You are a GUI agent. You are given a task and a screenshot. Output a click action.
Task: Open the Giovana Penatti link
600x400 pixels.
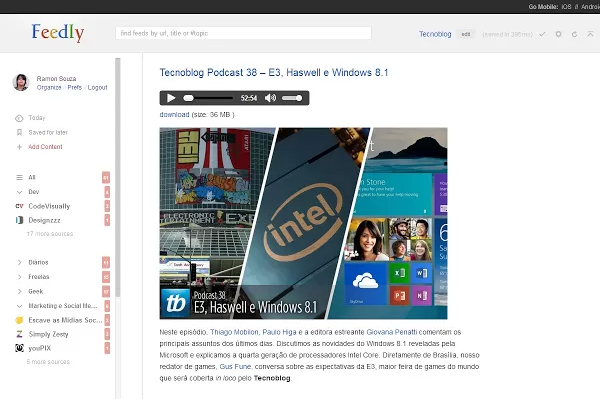point(392,332)
